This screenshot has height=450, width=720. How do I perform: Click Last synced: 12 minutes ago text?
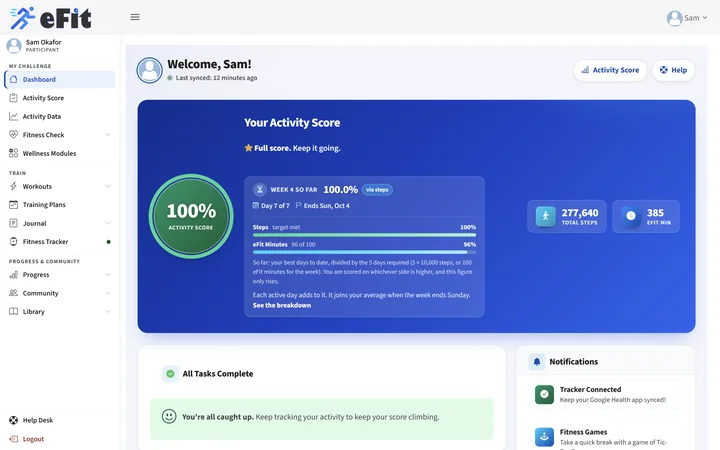tap(216, 78)
